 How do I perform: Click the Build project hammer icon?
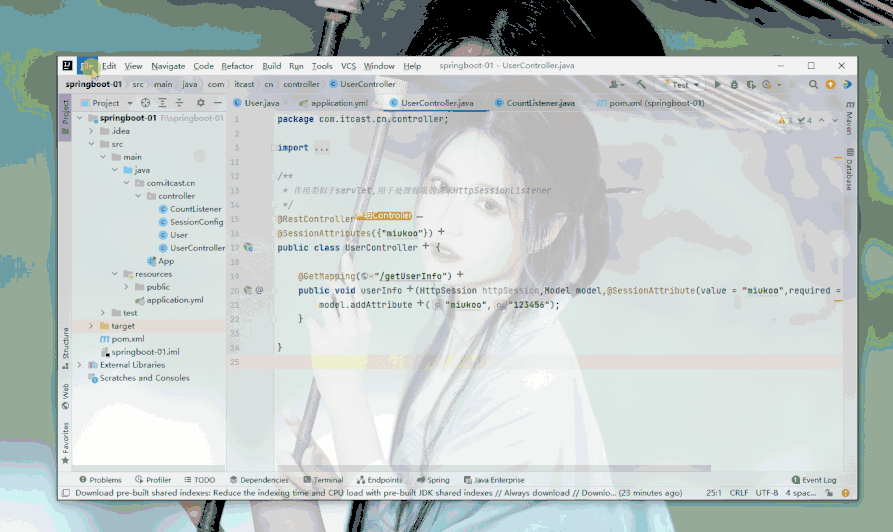(x=641, y=84)
